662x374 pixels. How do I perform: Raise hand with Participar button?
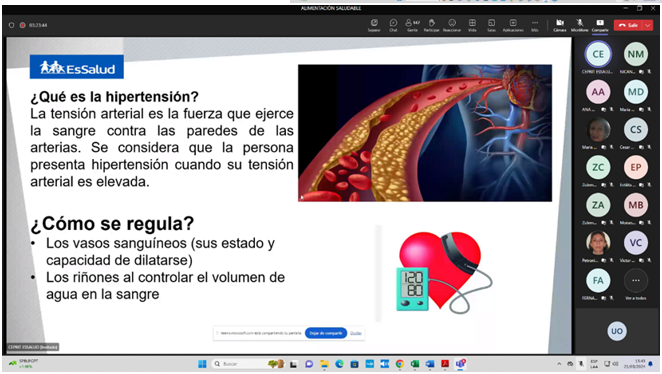pyautogui.click(x=431, y=25)
